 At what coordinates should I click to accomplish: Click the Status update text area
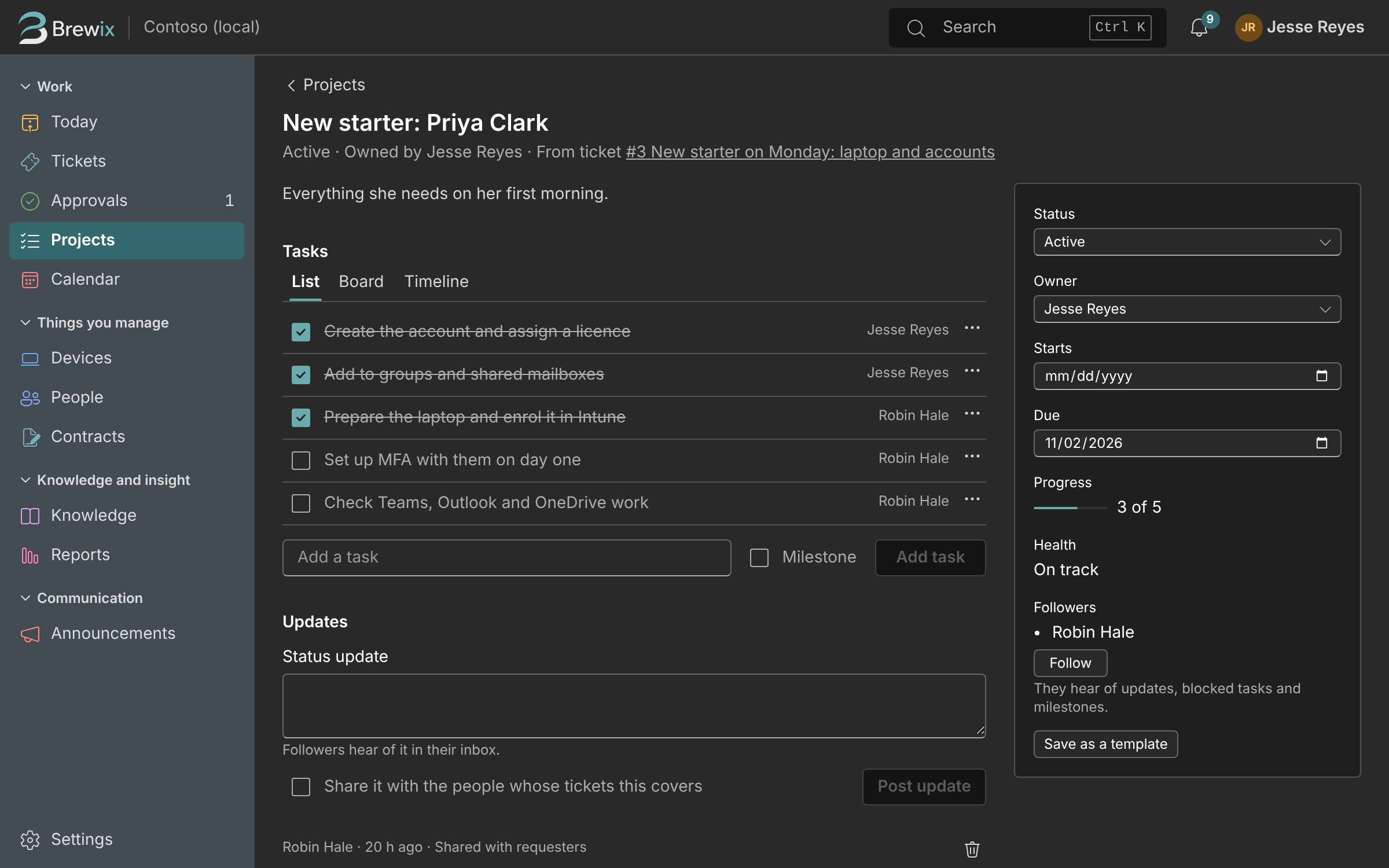pyautogui.click(x=634, y=706)
